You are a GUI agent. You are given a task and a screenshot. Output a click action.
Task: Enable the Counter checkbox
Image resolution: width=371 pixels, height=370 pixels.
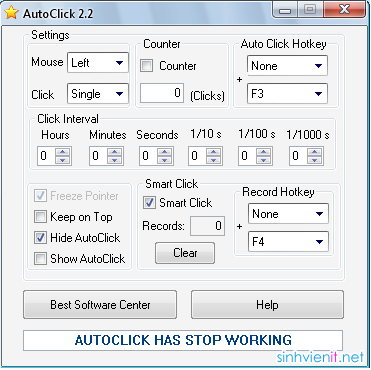pos(146,66)
